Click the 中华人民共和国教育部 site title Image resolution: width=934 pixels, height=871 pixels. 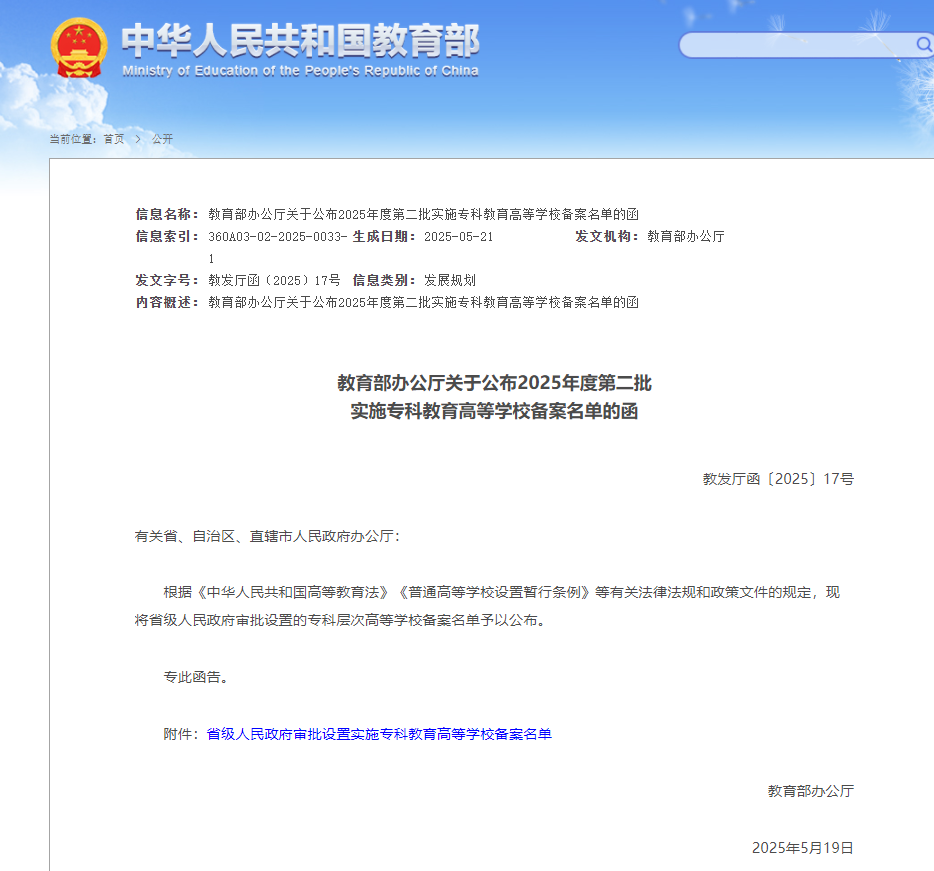click(x=300, y=41)
